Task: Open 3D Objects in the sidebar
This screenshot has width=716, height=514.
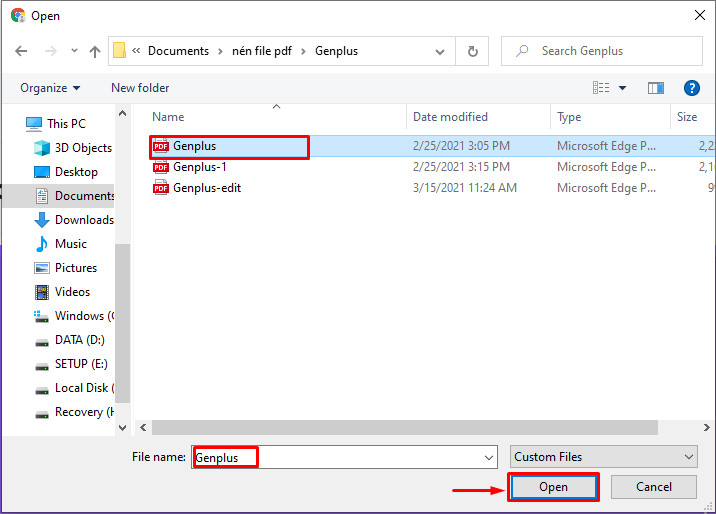Action: pyautogui.click(x=73, y=148)
